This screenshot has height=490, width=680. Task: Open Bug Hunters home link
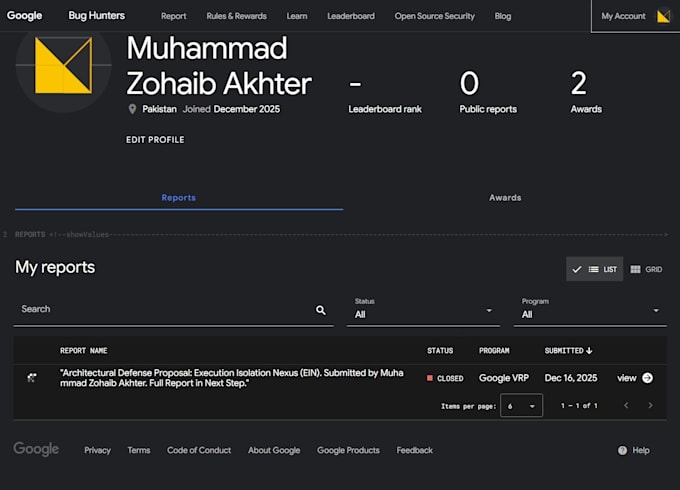pos(96,16)
